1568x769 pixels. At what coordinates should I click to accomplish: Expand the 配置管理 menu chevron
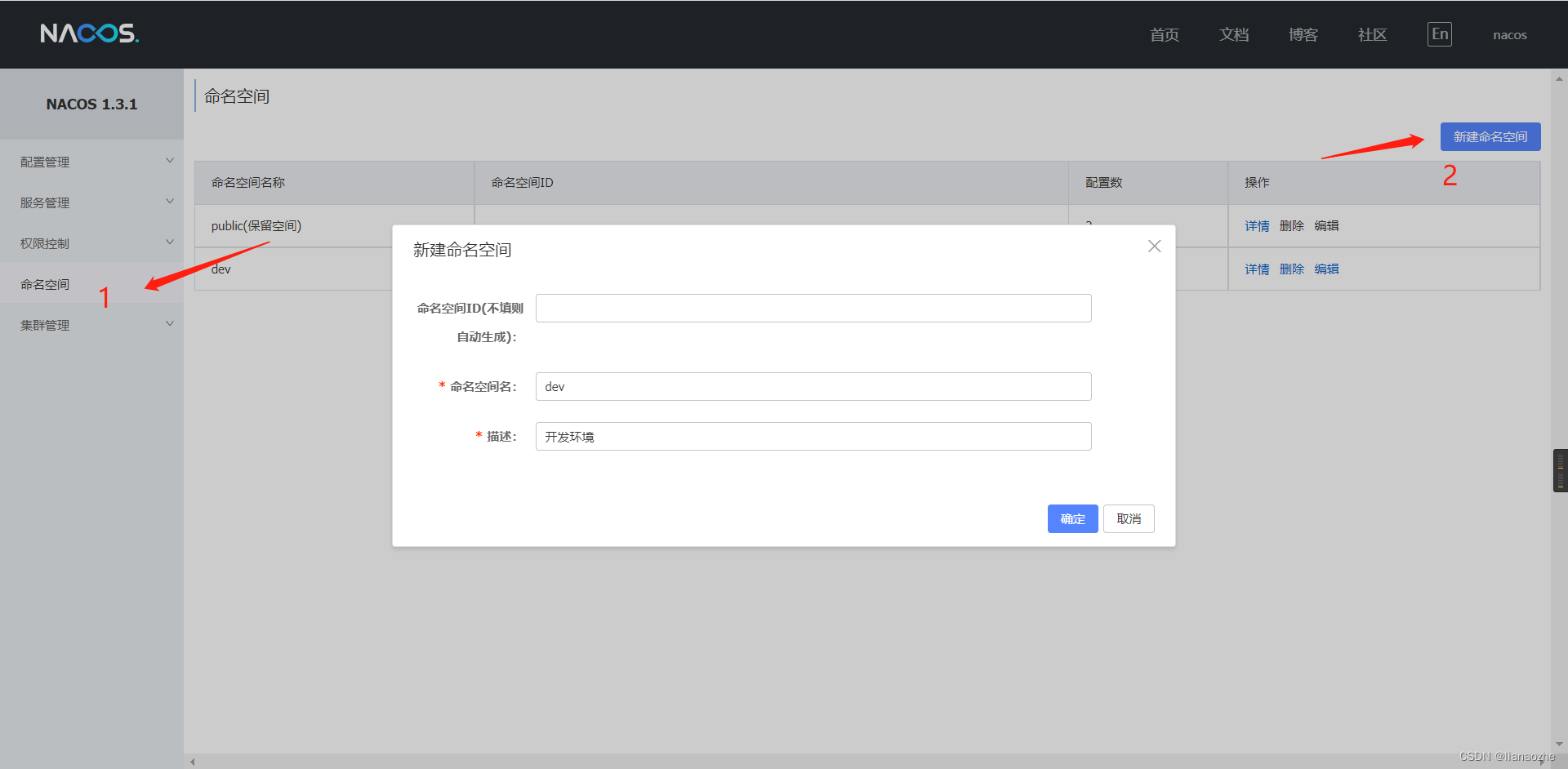[x=170, y=161]
